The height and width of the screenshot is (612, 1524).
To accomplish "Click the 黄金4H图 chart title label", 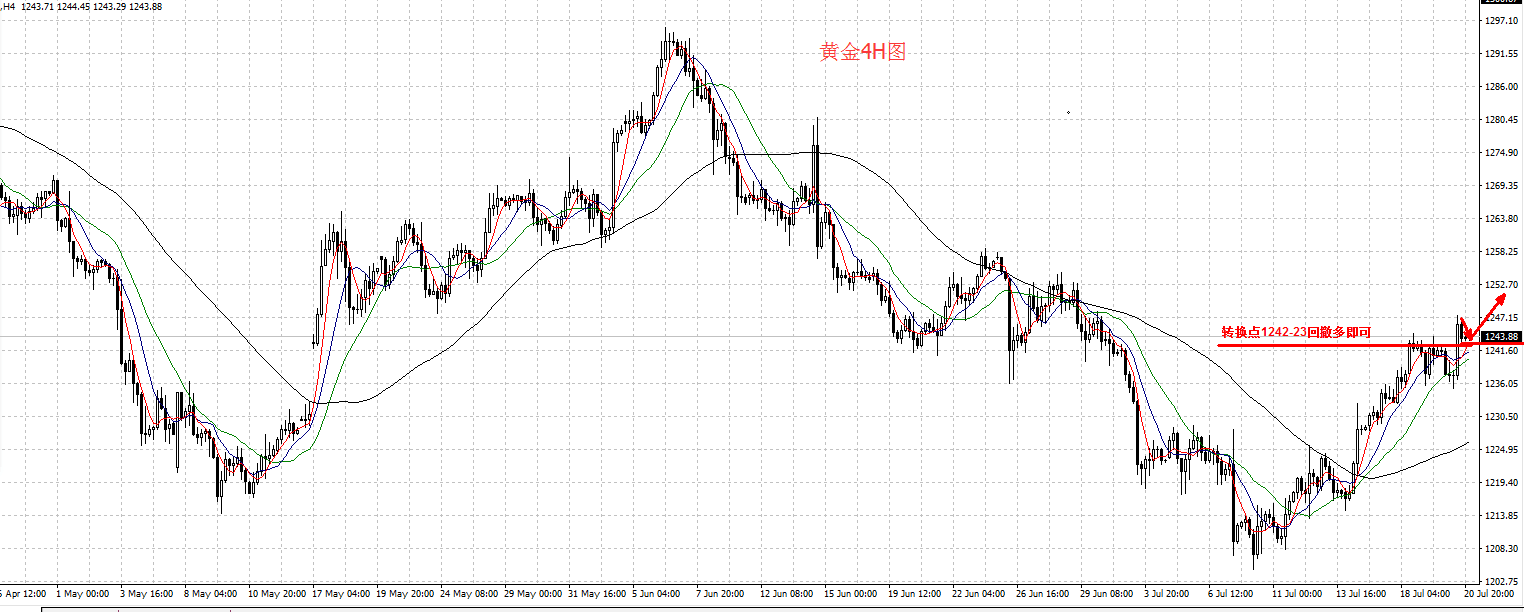I will point(863,52).
